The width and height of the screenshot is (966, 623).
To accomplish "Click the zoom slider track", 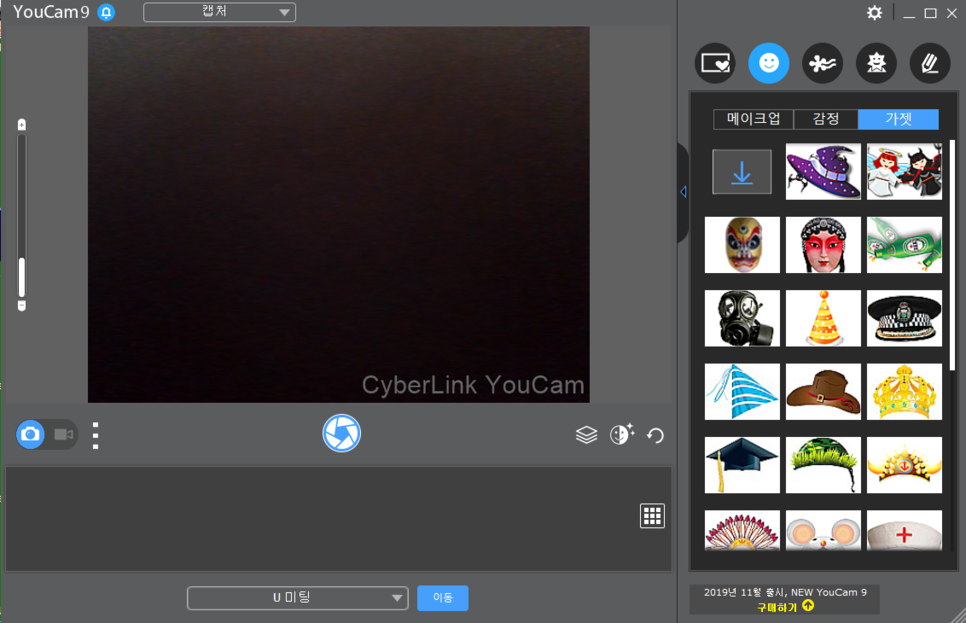I will (x=22, y=215).
